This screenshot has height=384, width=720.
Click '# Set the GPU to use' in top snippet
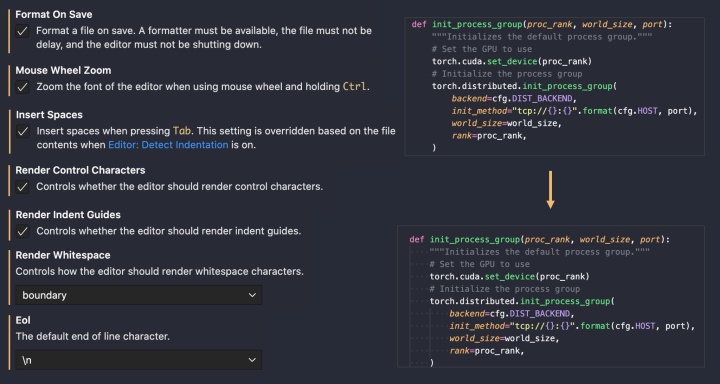[482, 49]
